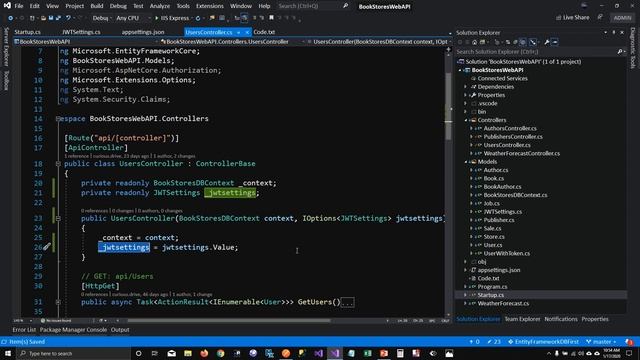
Task: Select BookStoresDBContext.cs in Solution Explorer
Action: pyautogui.click(x=515, y=195)
